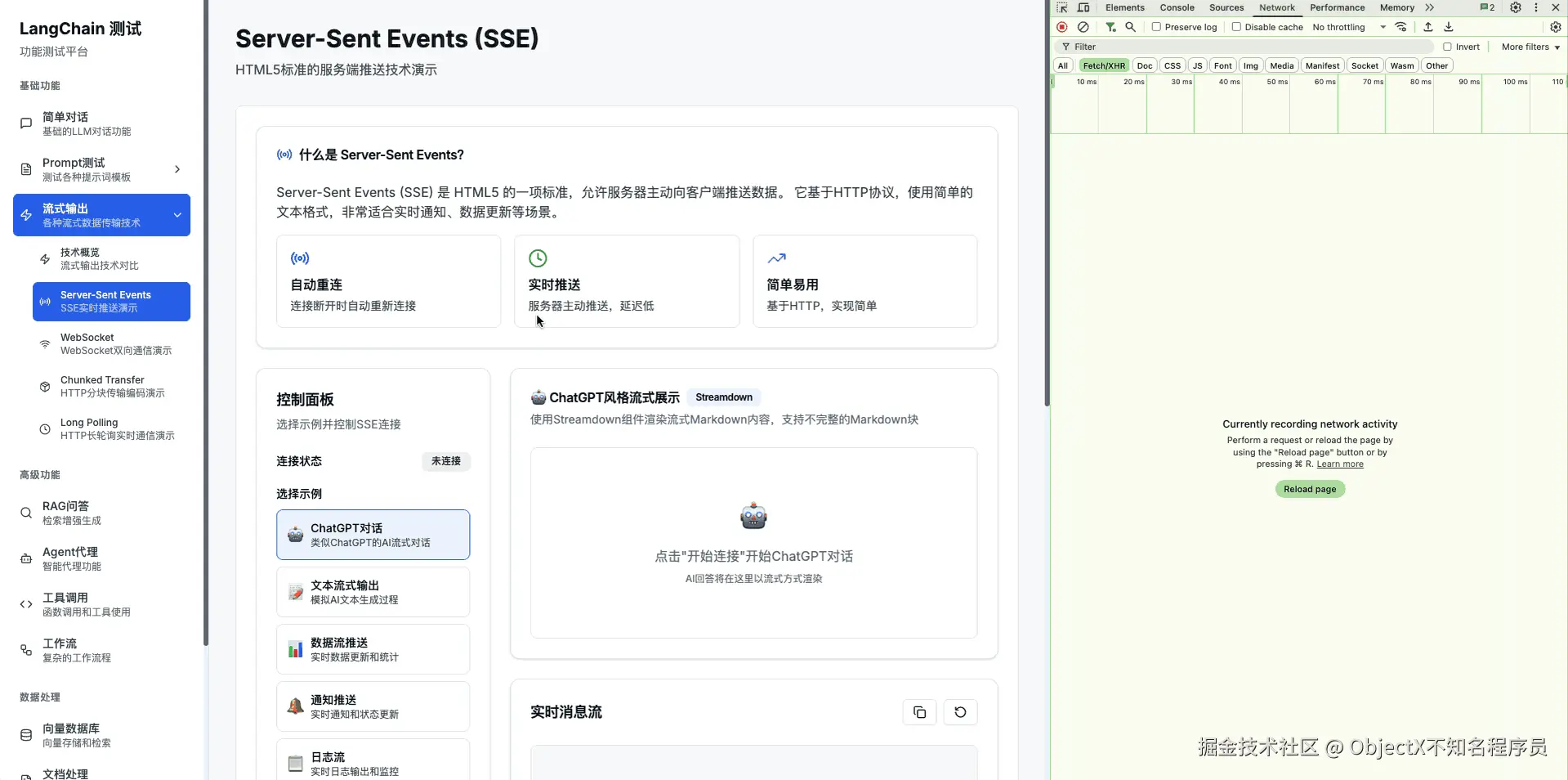Toggle the funnel filter icon in Network toolbar
The image size is (1568, 780).
click(x=1110, y=27)
